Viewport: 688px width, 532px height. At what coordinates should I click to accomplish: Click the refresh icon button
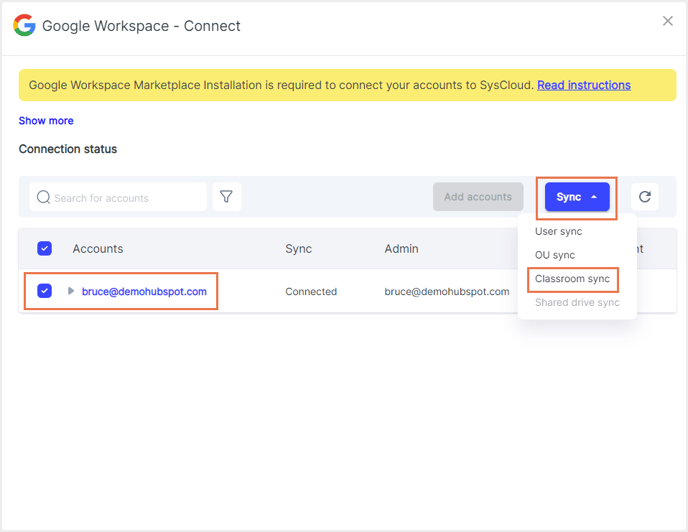645,197
